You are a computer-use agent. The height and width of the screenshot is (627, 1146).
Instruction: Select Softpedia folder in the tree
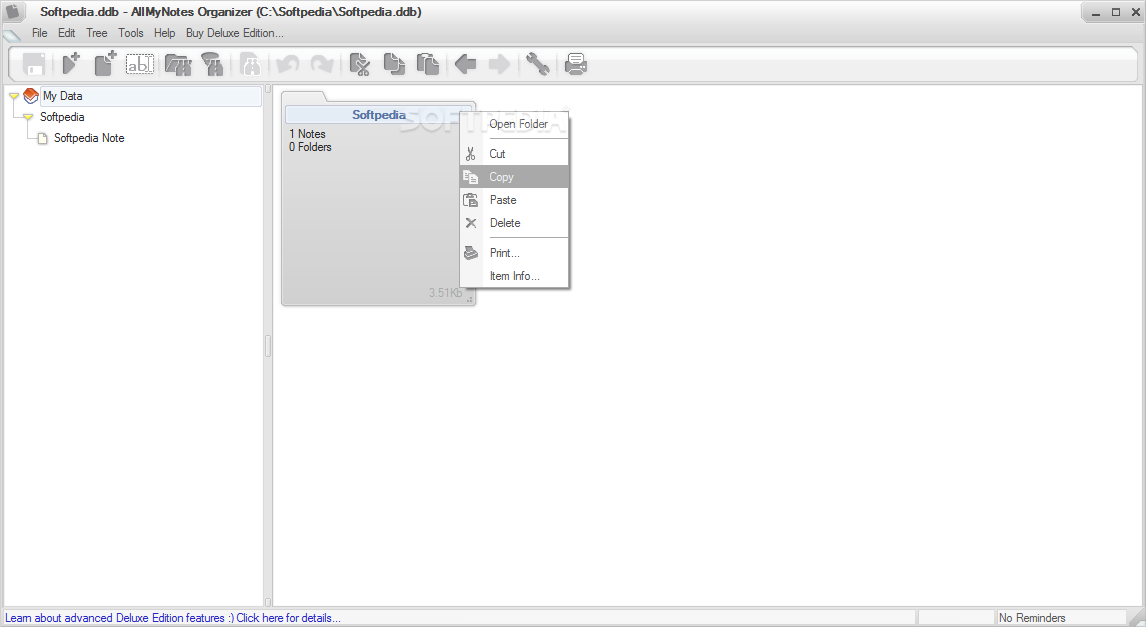tap(62, 117)
